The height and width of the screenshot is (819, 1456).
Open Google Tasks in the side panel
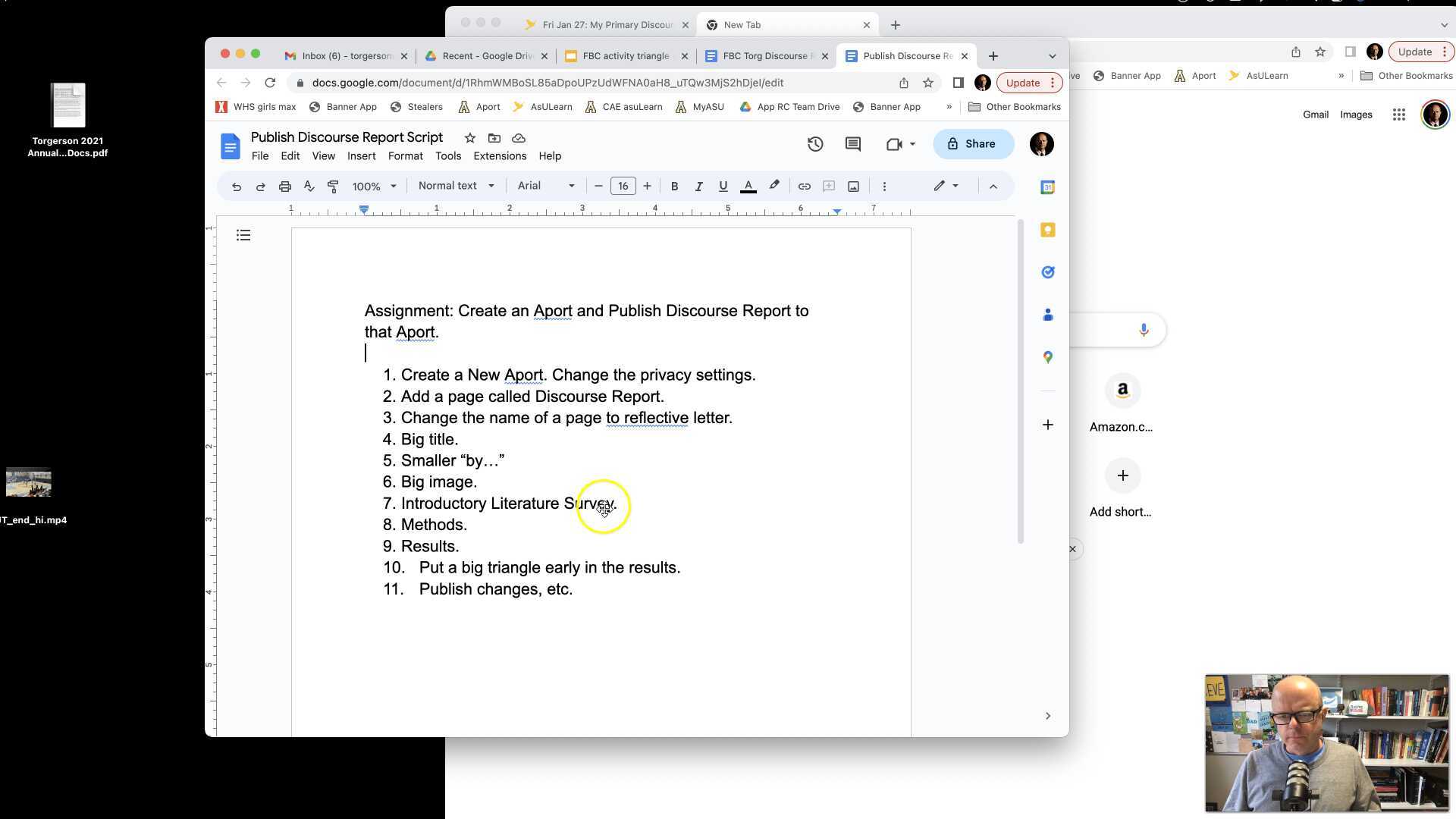pyautogui.click(x=1047, y=271)
